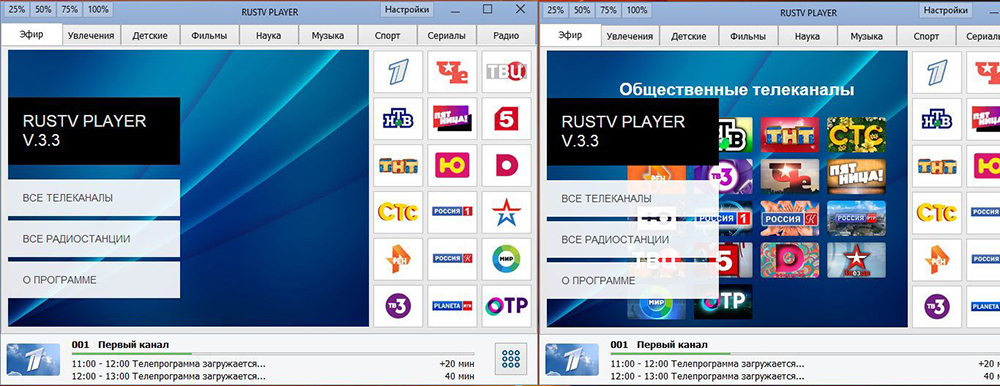
Task: Choose the МИР channel icon in left window
Action: 506,259
